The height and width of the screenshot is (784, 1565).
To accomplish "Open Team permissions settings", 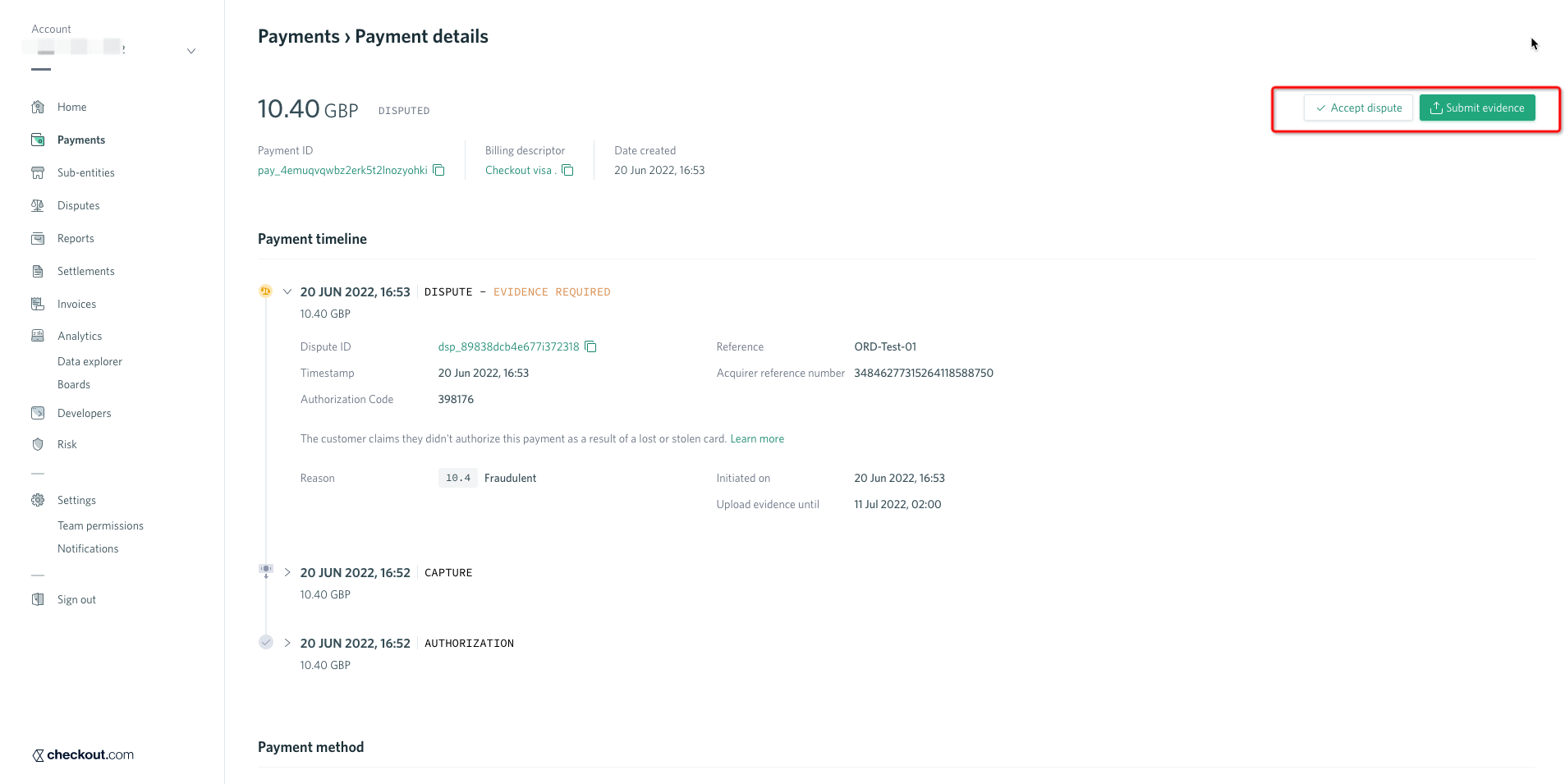I will pyautogui.click(x=100, y=525).
